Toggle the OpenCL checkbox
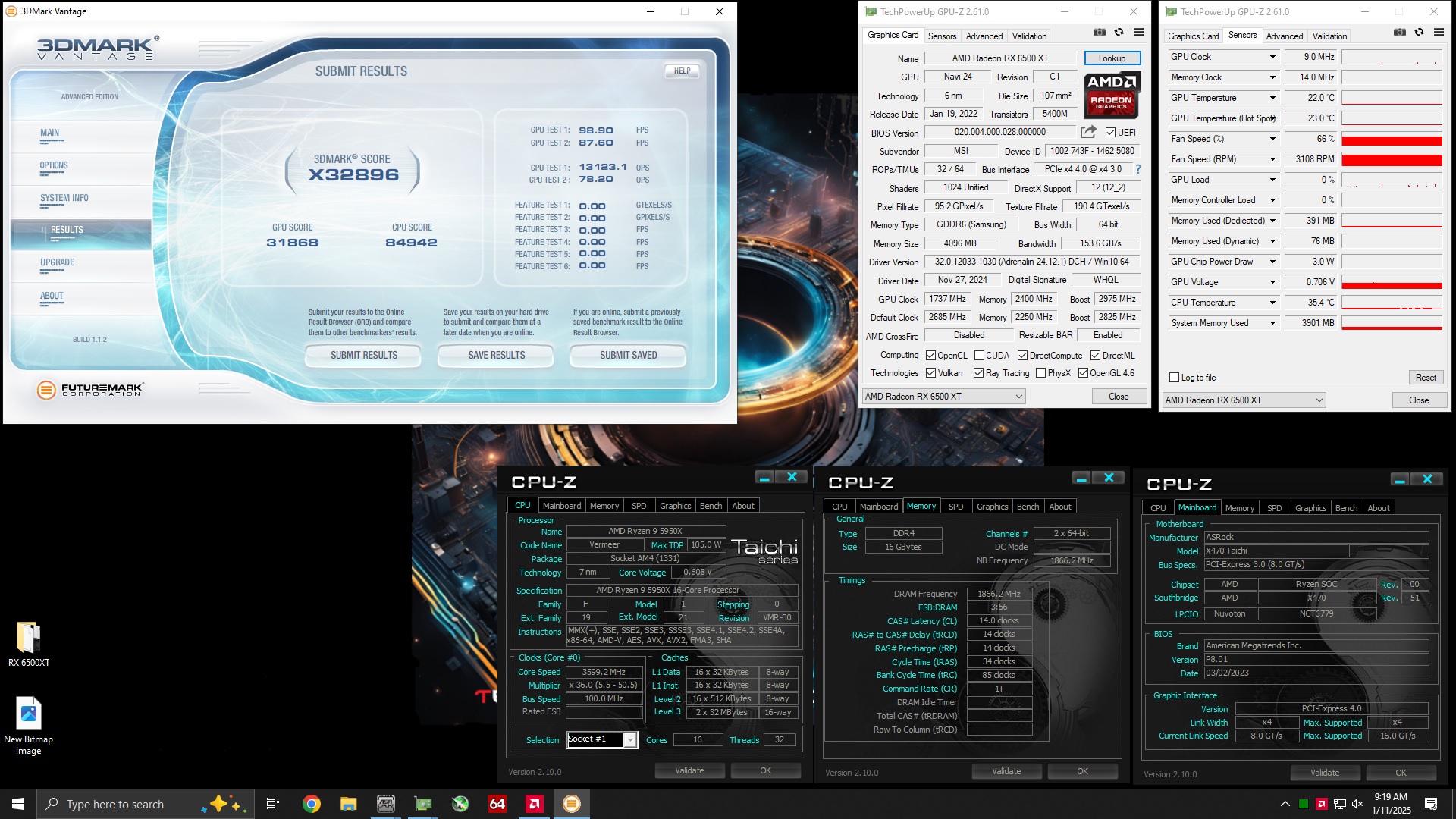This screenshot has width=1456, height=819. 930,356
